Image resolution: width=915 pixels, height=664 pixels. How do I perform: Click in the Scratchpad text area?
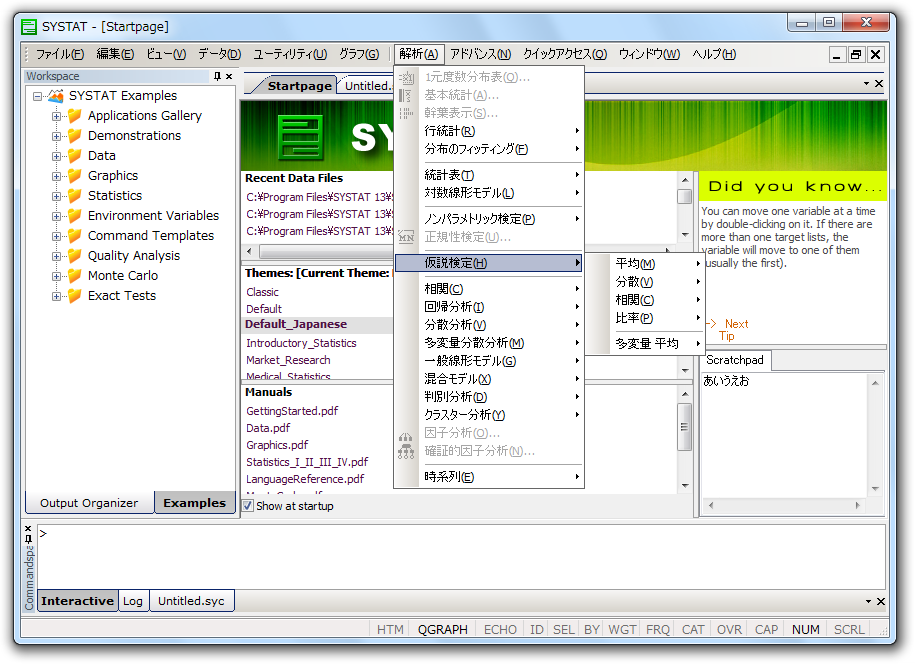coord(785,438)
